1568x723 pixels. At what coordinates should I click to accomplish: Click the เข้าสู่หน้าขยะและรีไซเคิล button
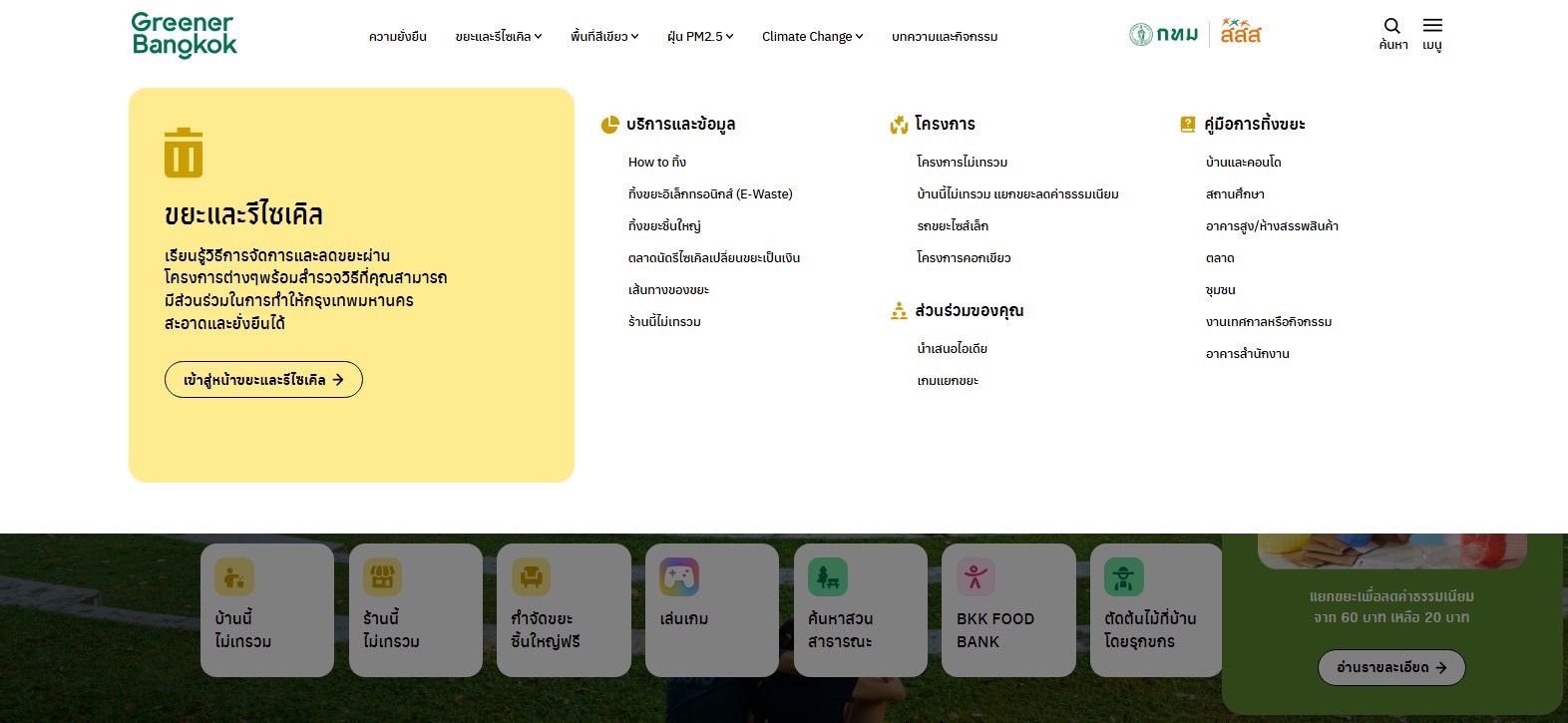pos(263,380)
